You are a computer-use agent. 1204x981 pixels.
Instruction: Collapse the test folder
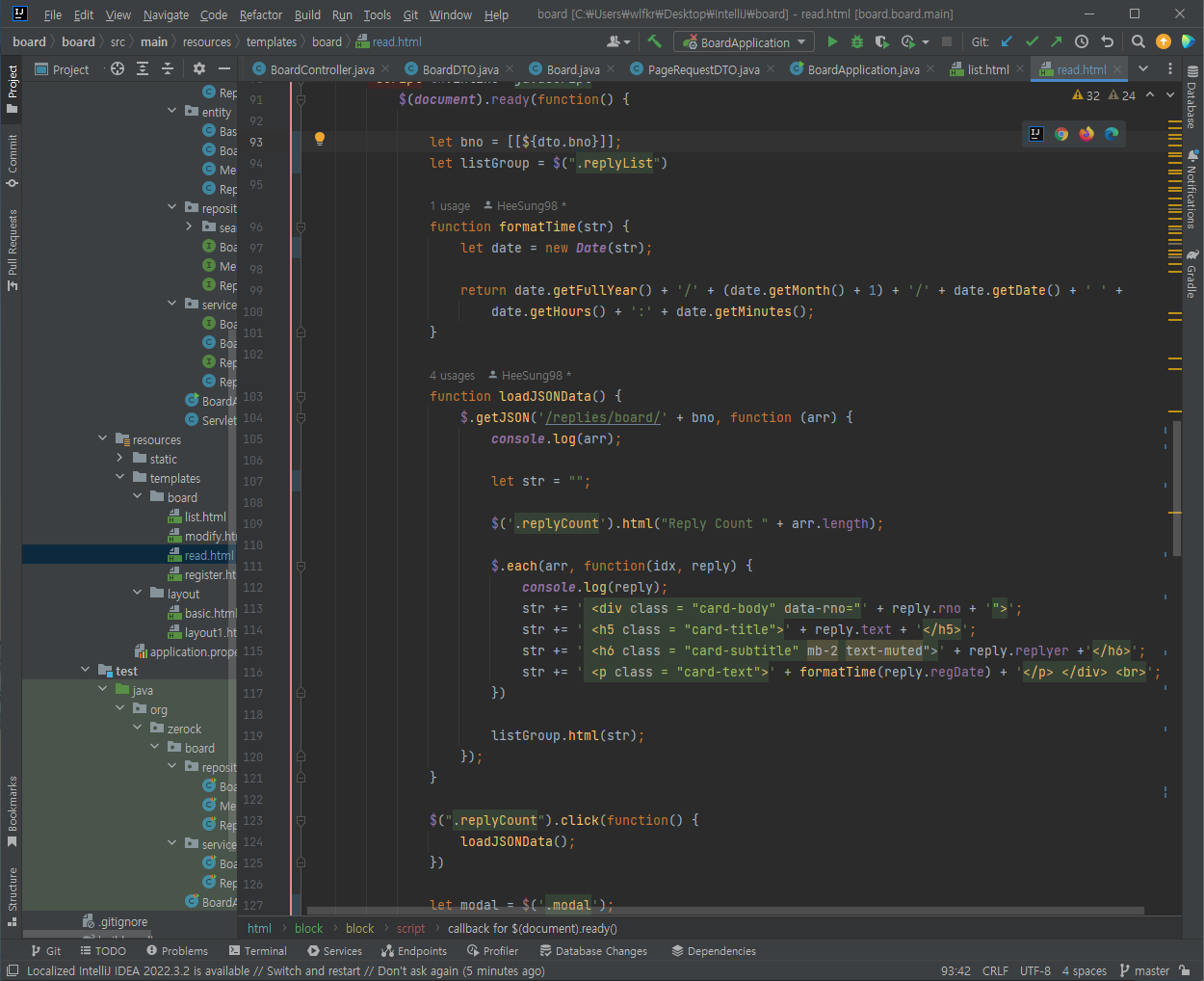(x=86, y=671)
